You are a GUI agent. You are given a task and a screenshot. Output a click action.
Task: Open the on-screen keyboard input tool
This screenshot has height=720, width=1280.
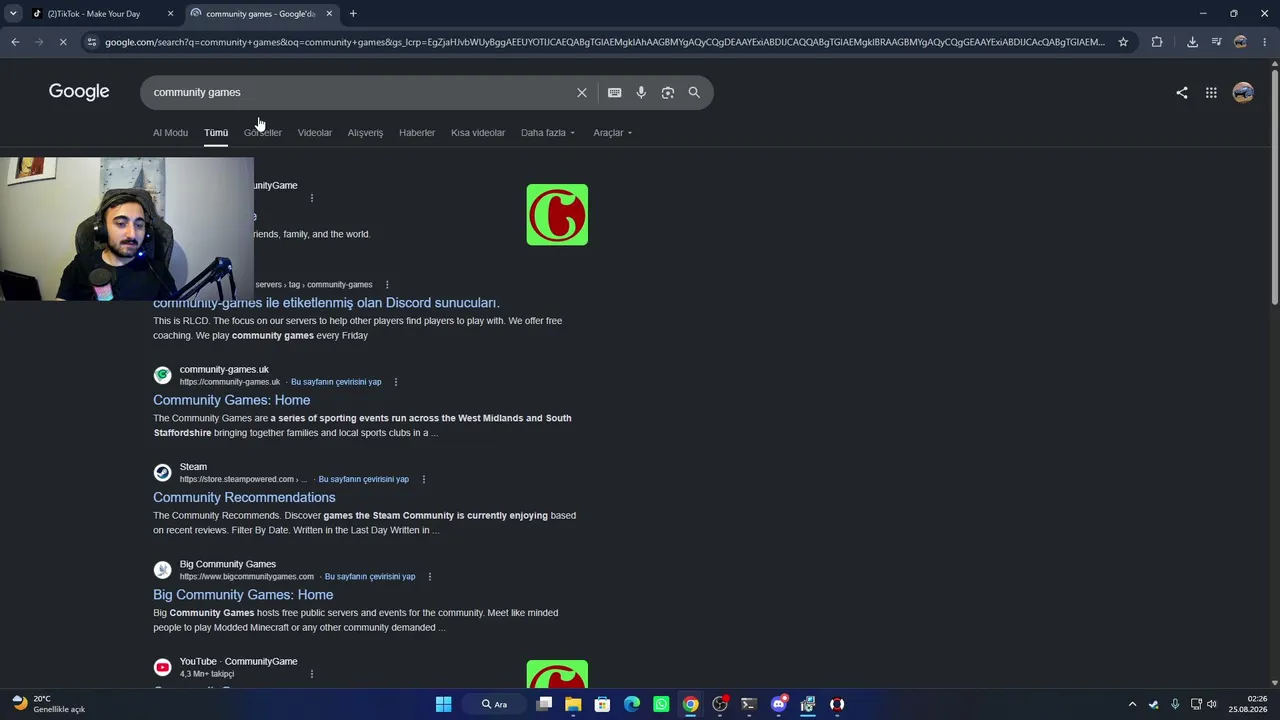[x=614, y=92]
